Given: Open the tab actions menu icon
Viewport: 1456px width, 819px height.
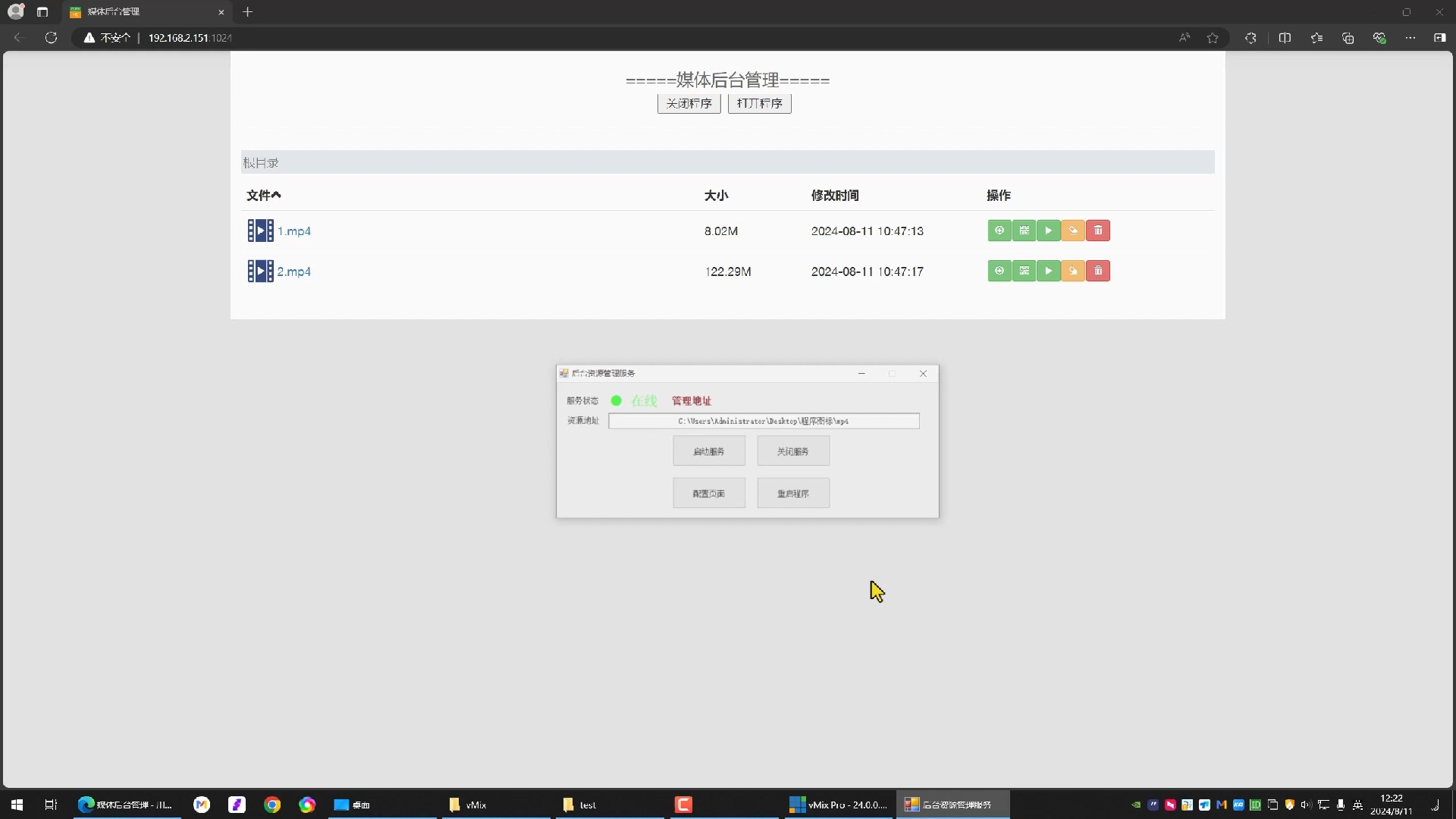Looking at the screenshot, I should [42, 12].
